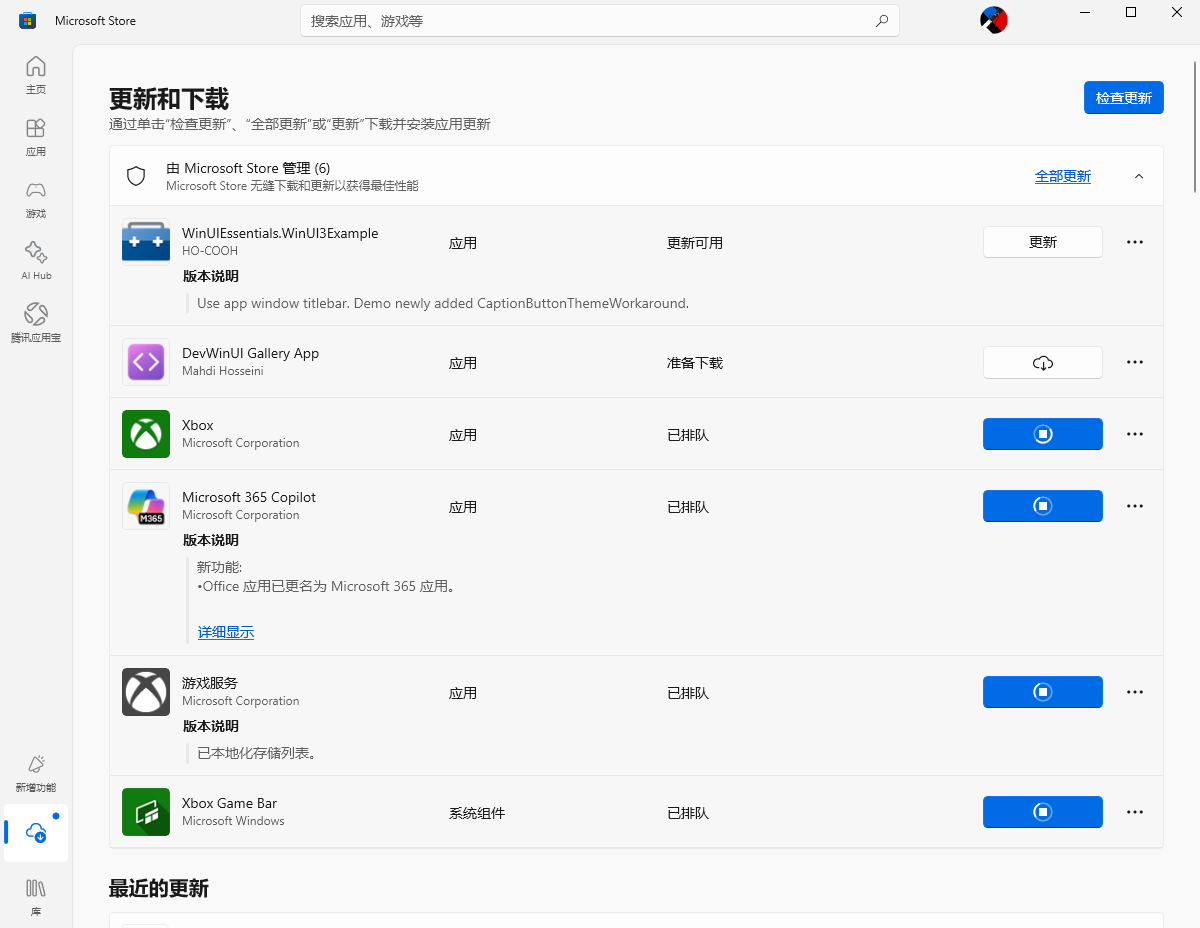Click publisher name HO-COOH
Screen dimensions: 1200x928
[210, 251]
